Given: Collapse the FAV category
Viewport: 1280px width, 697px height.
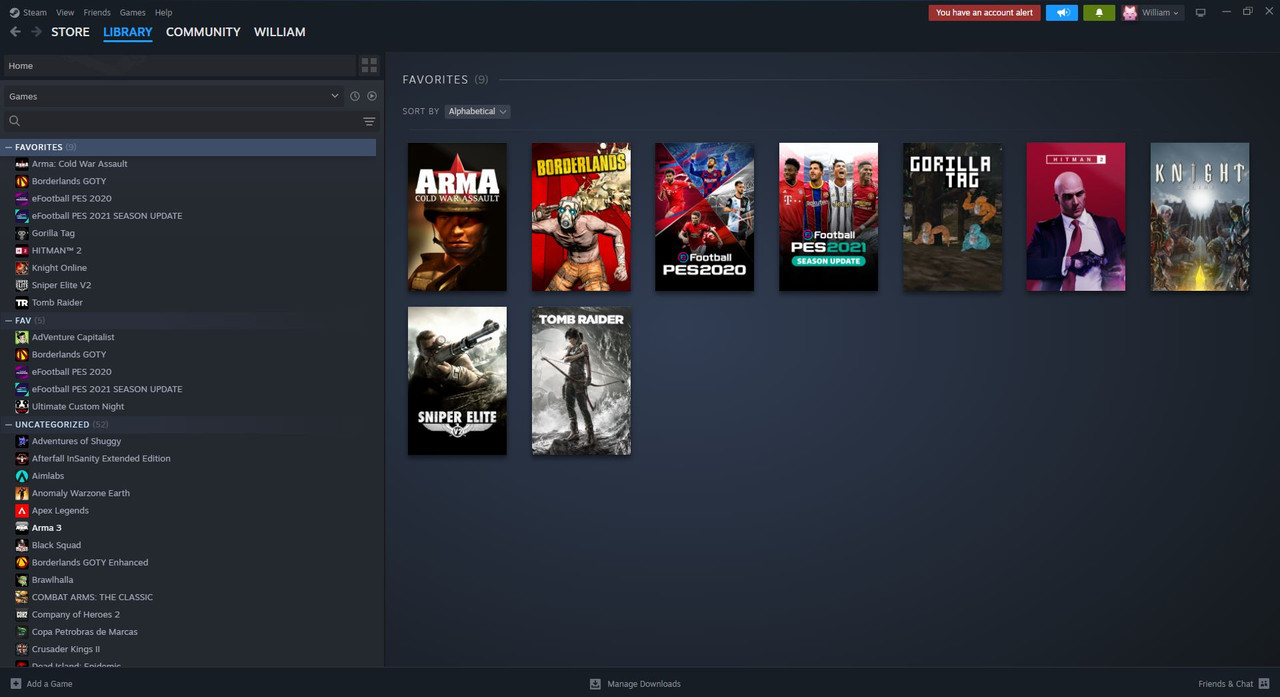Looking at the screenshot, I should pos(9,320).
